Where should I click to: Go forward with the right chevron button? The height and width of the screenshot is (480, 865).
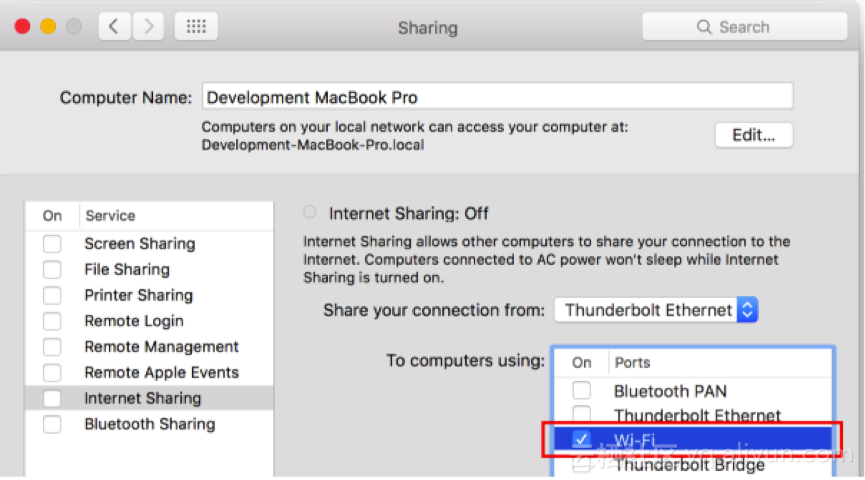tap(148, 26)
